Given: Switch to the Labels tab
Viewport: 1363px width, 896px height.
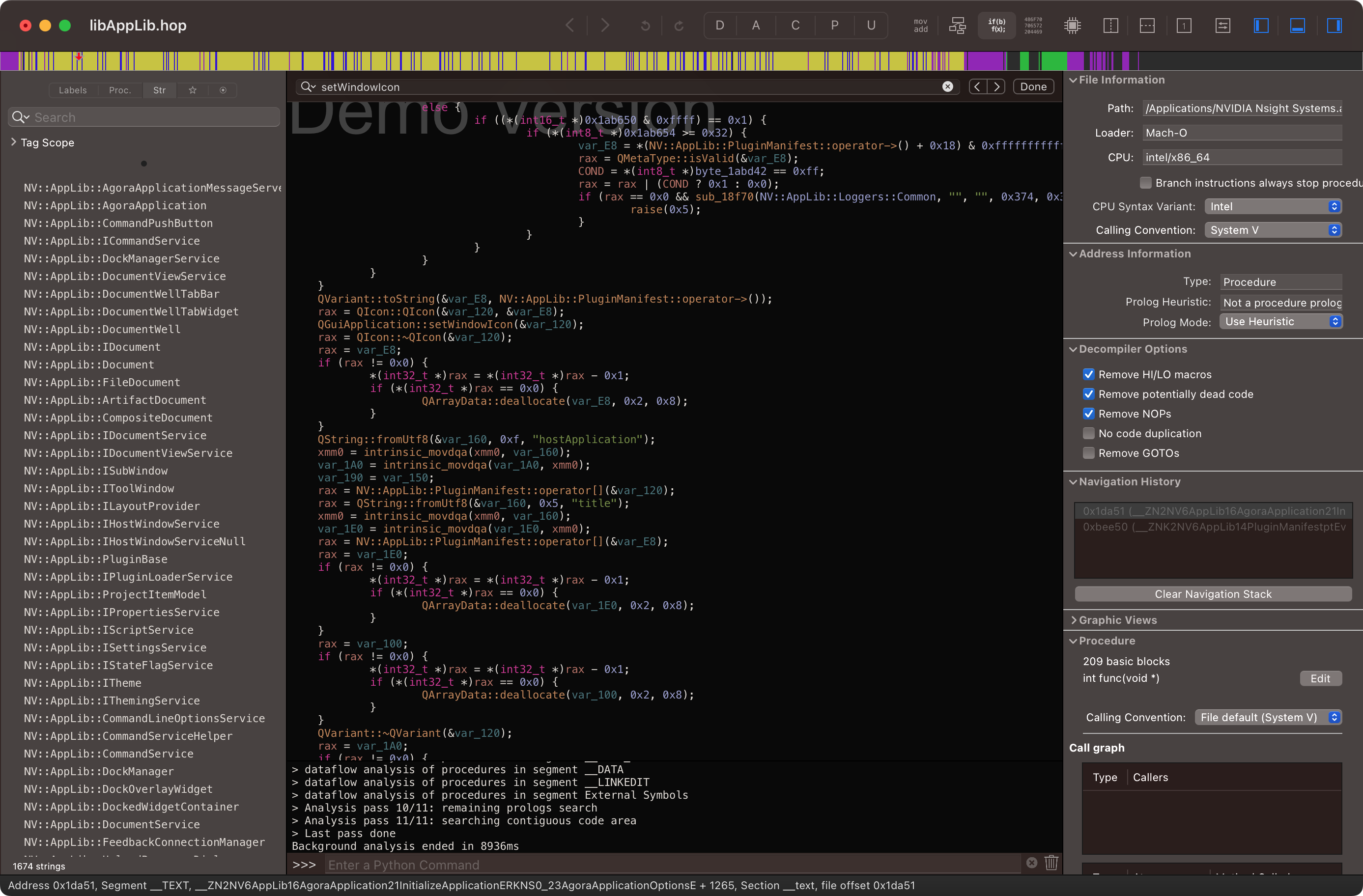Looking at the screenshot, I should coord(73,90).
